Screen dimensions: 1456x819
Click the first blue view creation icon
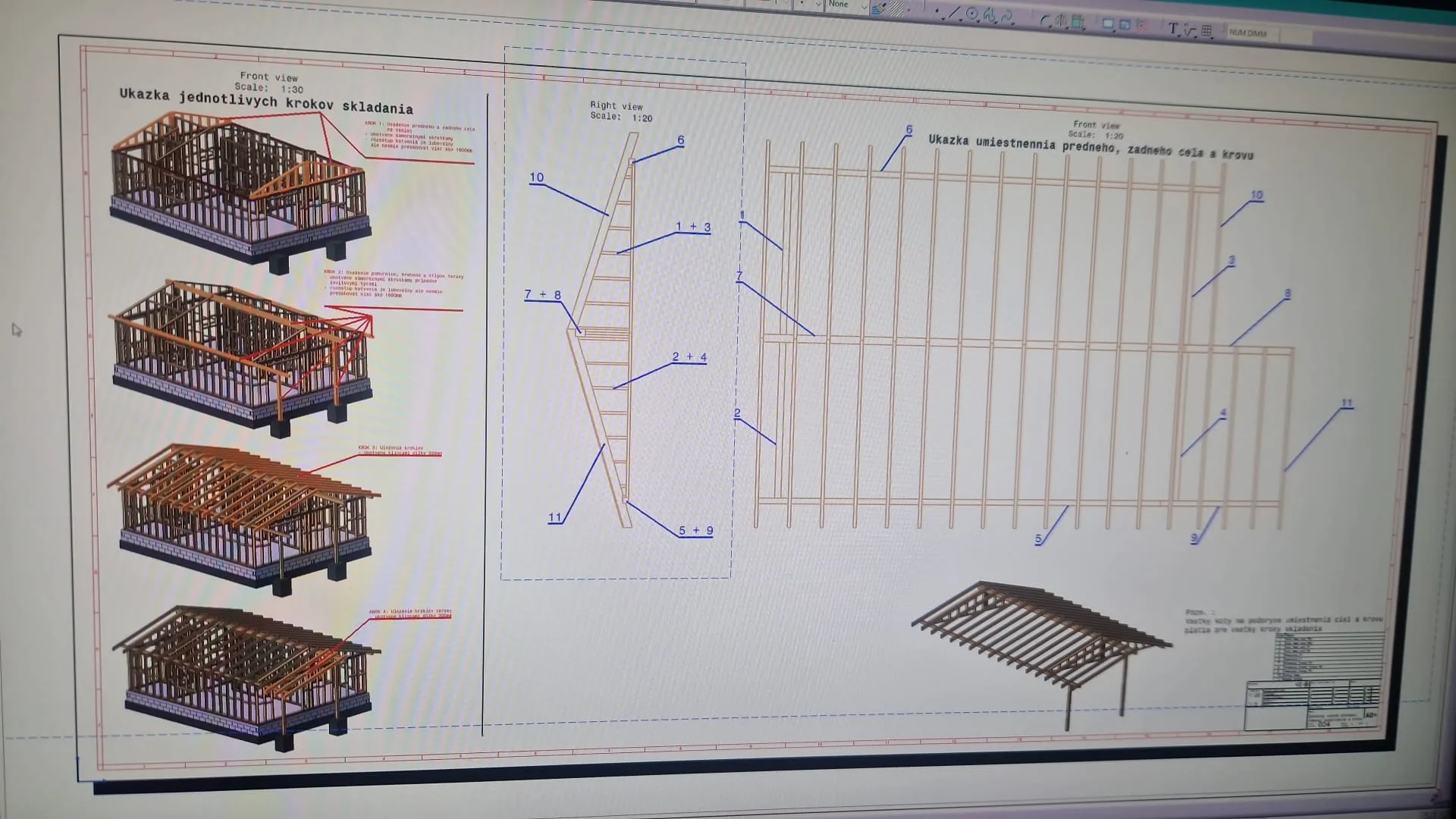(1108, 24)
